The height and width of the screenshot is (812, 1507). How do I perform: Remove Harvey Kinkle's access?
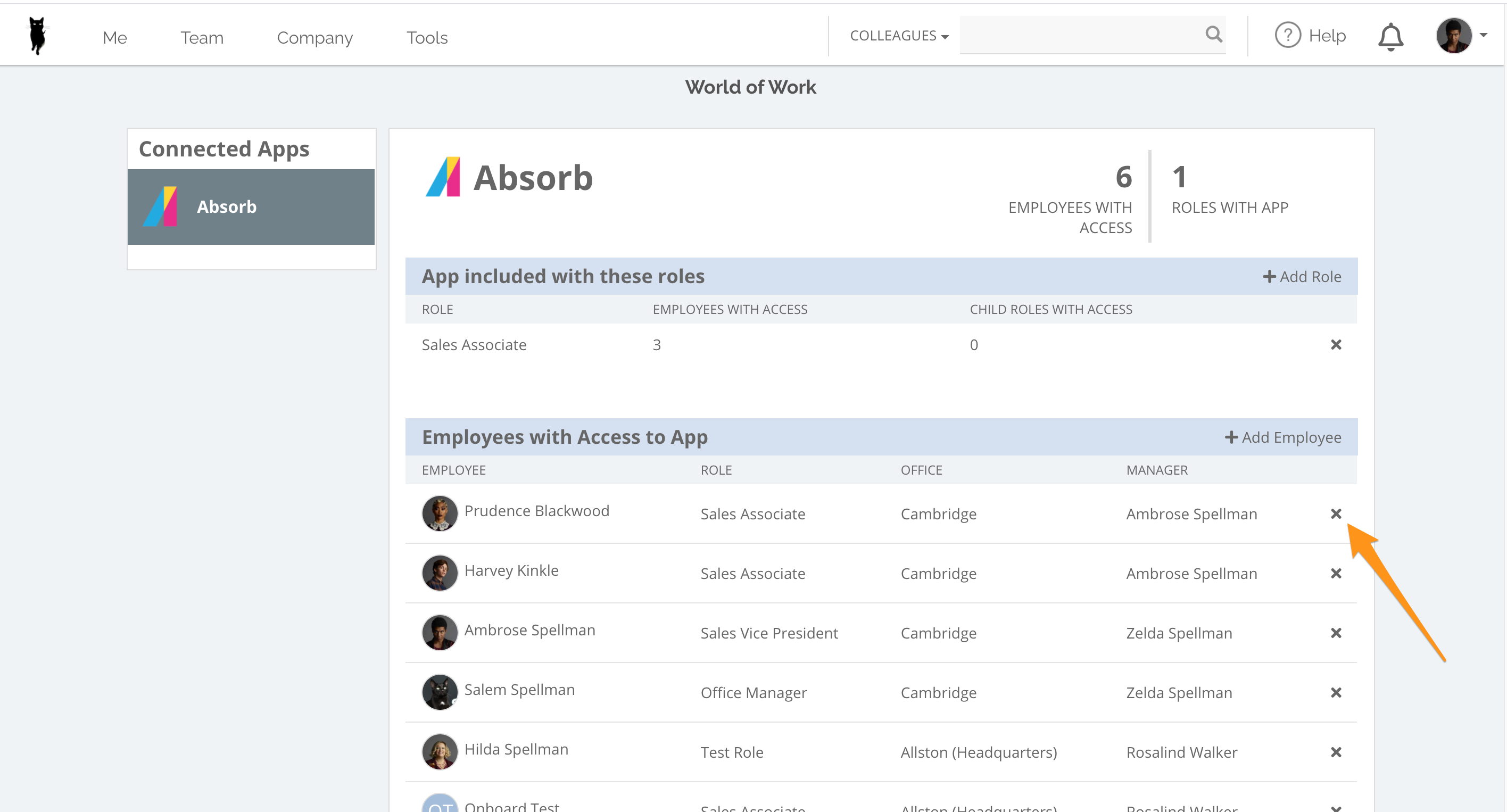(x=1336, y=573)
